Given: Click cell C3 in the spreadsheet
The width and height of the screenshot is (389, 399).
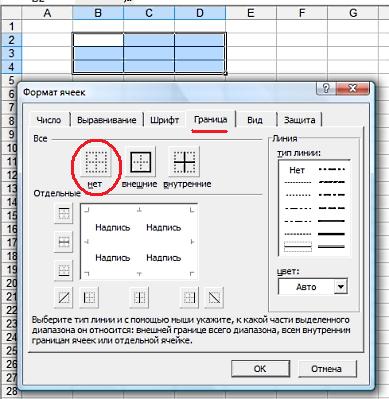Looking at the screenshot, I should (149, 53).
